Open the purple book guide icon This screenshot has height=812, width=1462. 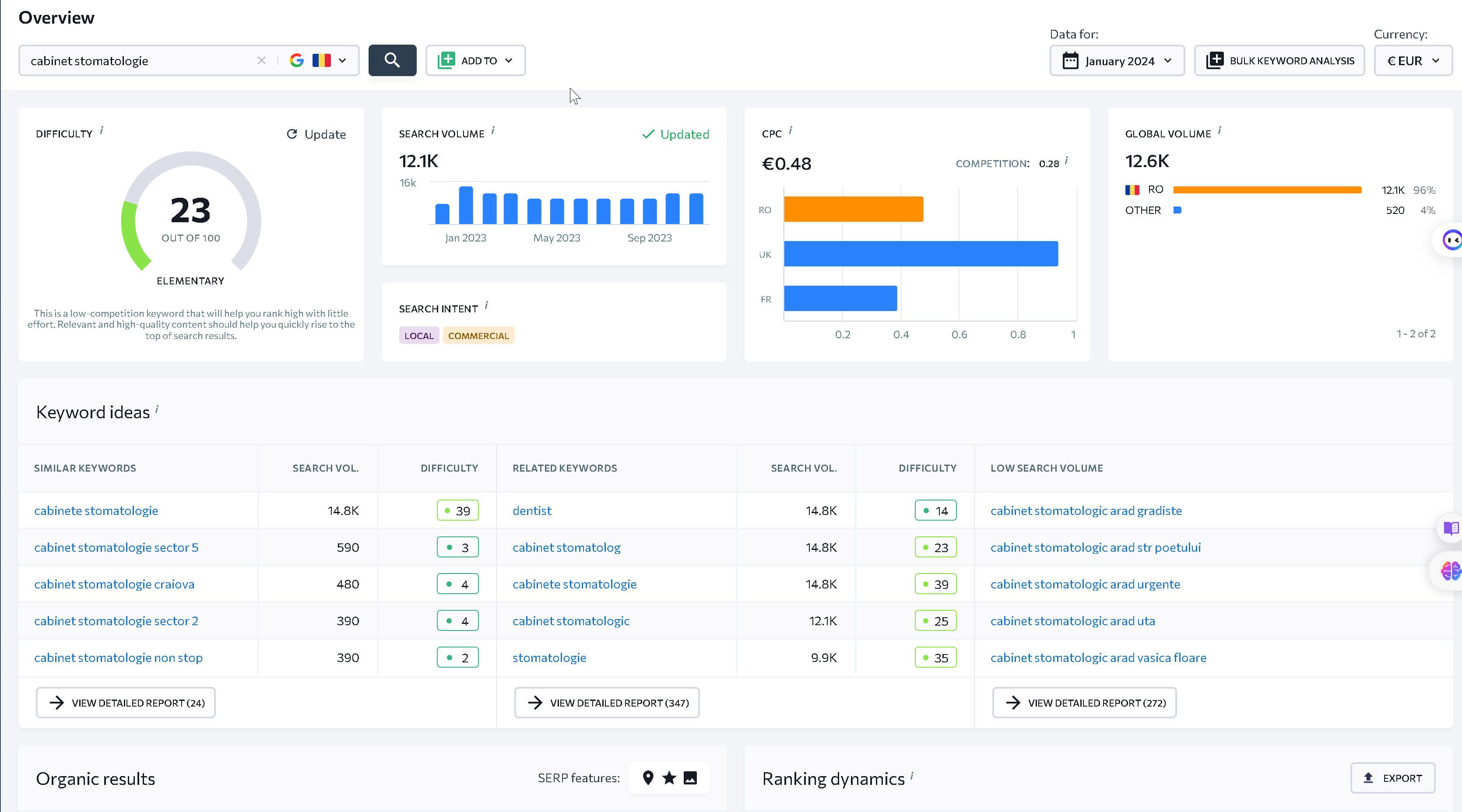tap(1451, 528)
